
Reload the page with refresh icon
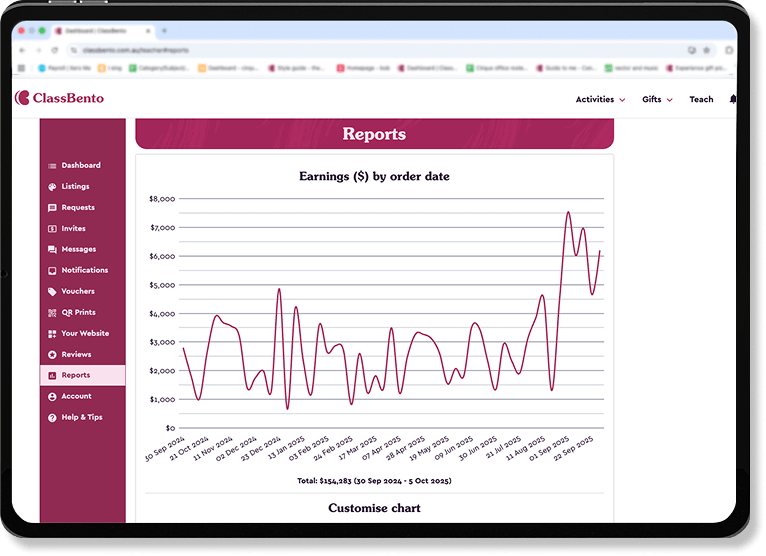click(x=55, y=50)
